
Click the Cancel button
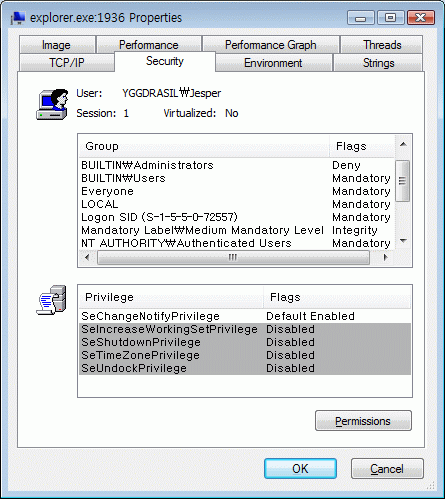tap(387, 468)
